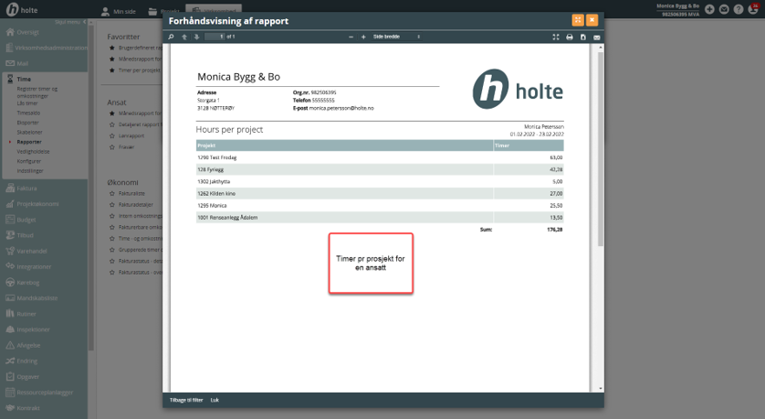Click the export document icon in toolbar

click(583, 36)
